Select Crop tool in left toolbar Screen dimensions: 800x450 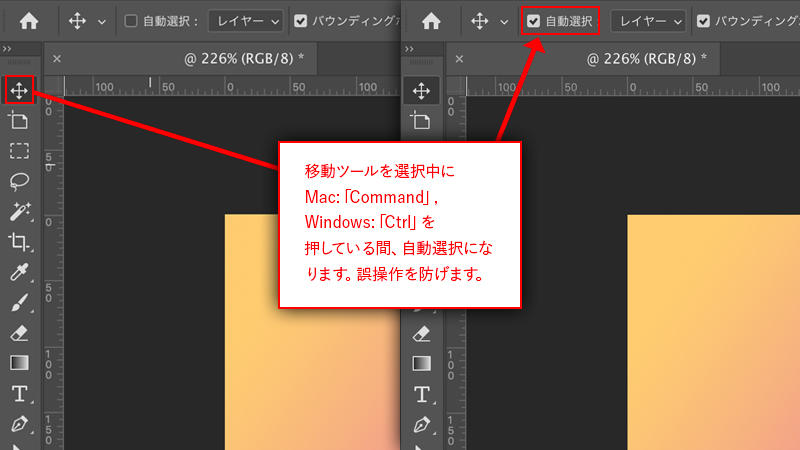pos(19,242)
